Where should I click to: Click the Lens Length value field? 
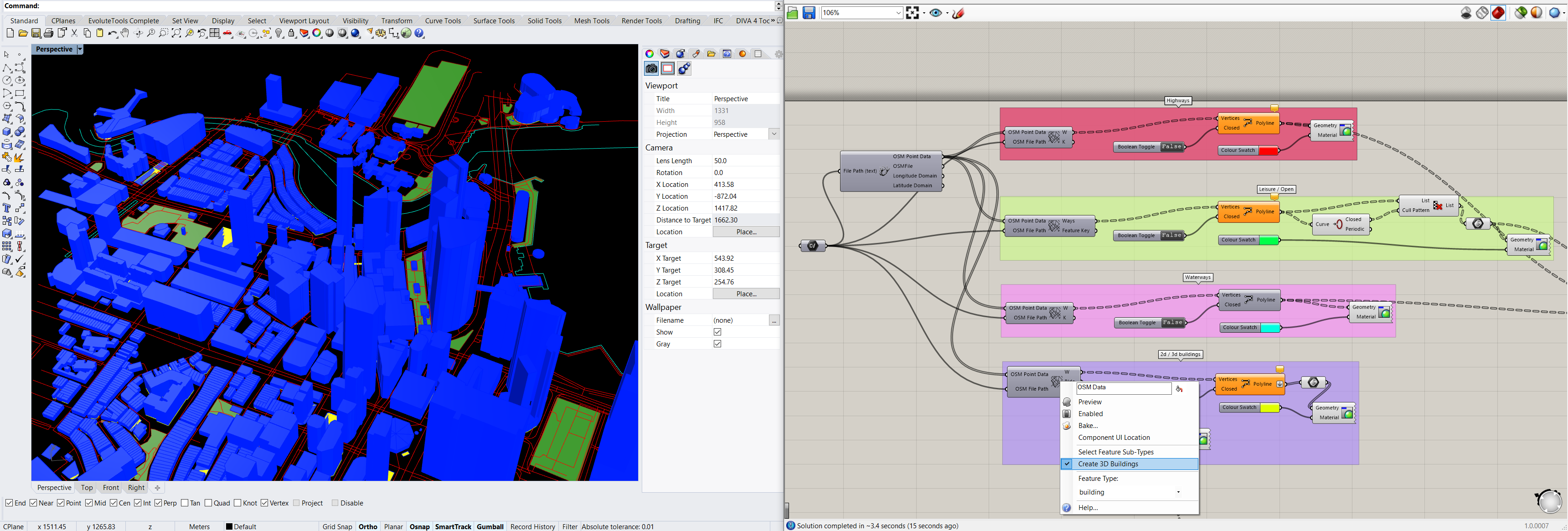point(746,161)
